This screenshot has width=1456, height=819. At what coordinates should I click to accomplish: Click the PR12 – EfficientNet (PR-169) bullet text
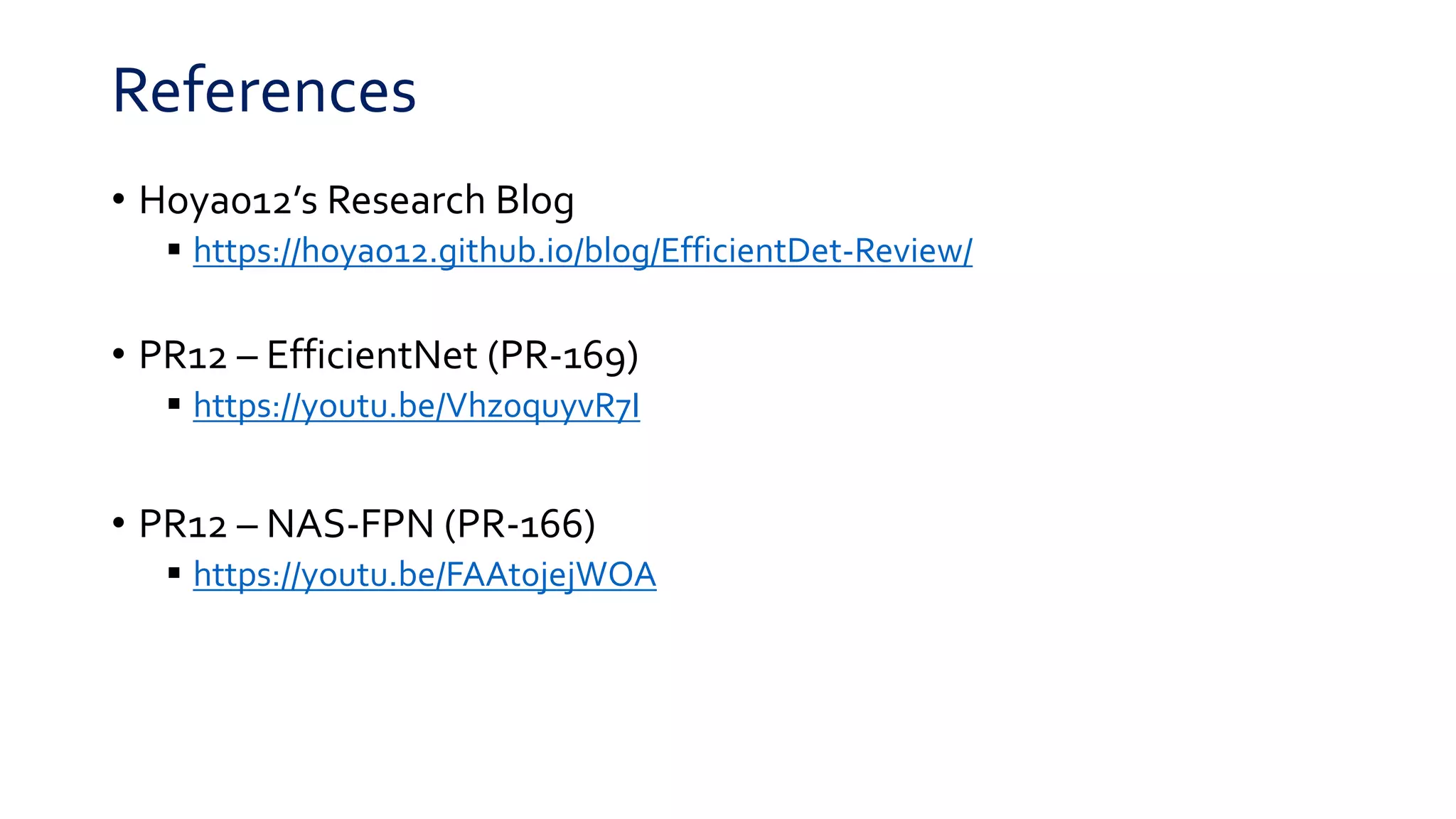pyautogui.click(x=388, y=355)
